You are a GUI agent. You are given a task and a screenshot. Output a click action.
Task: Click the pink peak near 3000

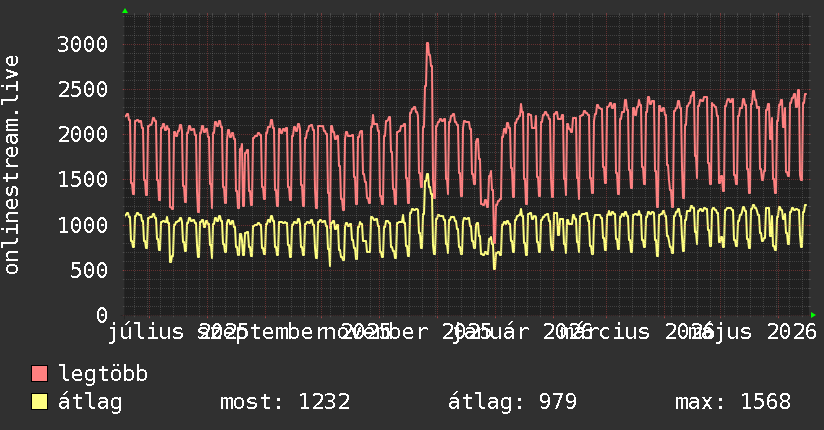(427, 45)
